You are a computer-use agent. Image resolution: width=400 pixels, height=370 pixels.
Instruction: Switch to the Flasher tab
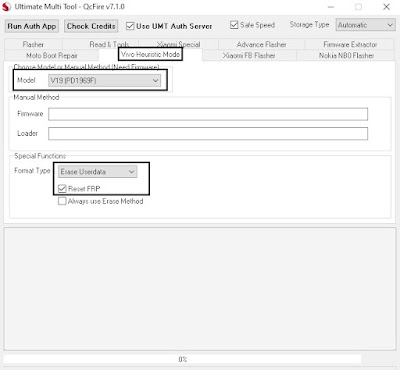[x=33, y=44]
